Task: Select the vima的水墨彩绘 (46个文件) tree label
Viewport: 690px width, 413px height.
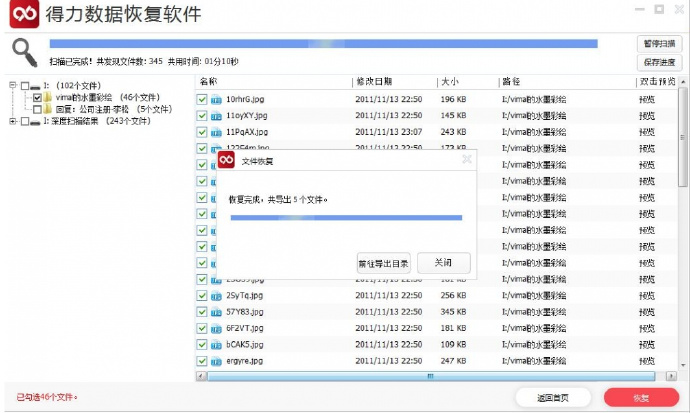Action: point(108,97)
